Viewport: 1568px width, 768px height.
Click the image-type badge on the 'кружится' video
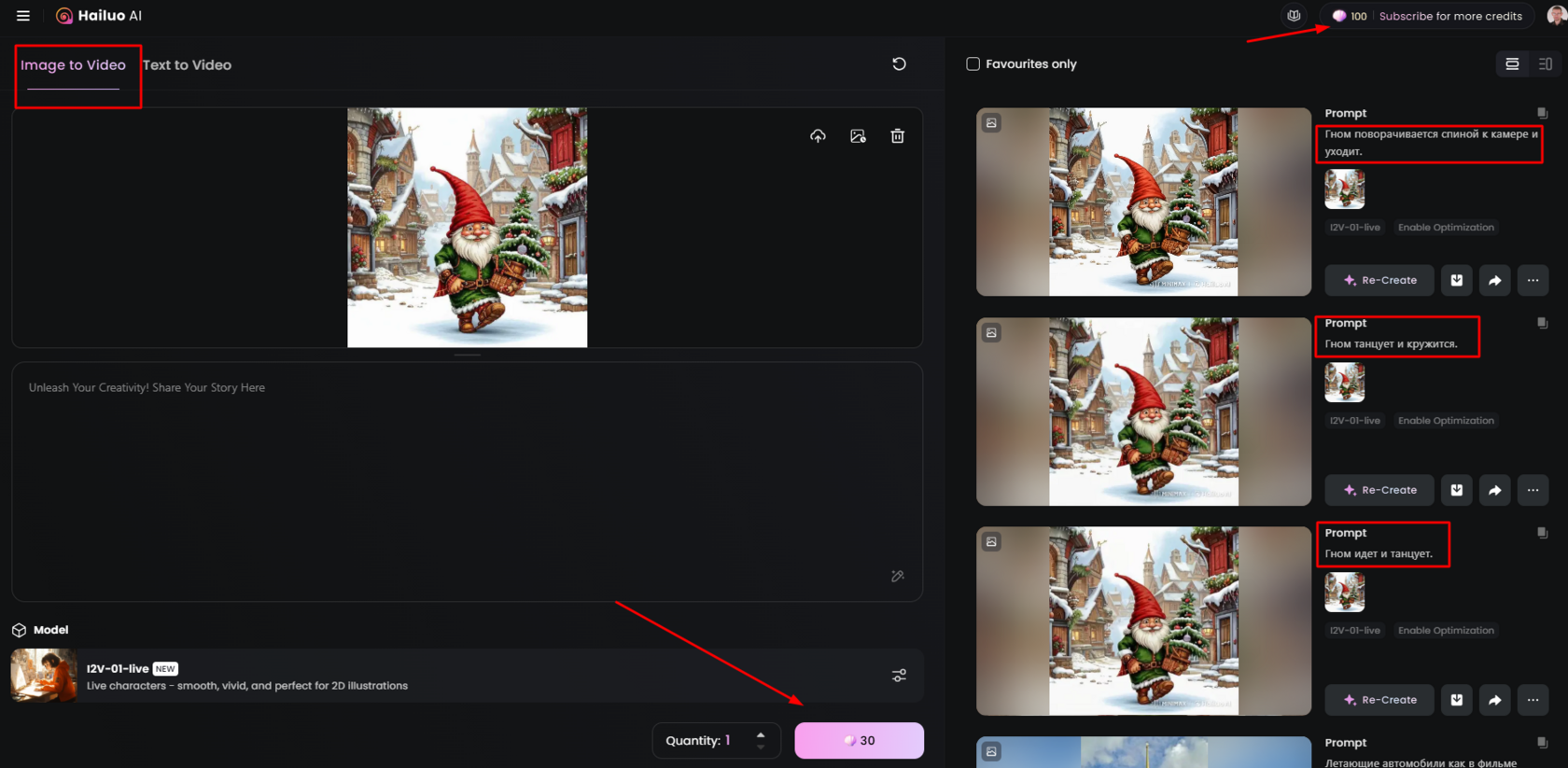(x=991, y=333)
